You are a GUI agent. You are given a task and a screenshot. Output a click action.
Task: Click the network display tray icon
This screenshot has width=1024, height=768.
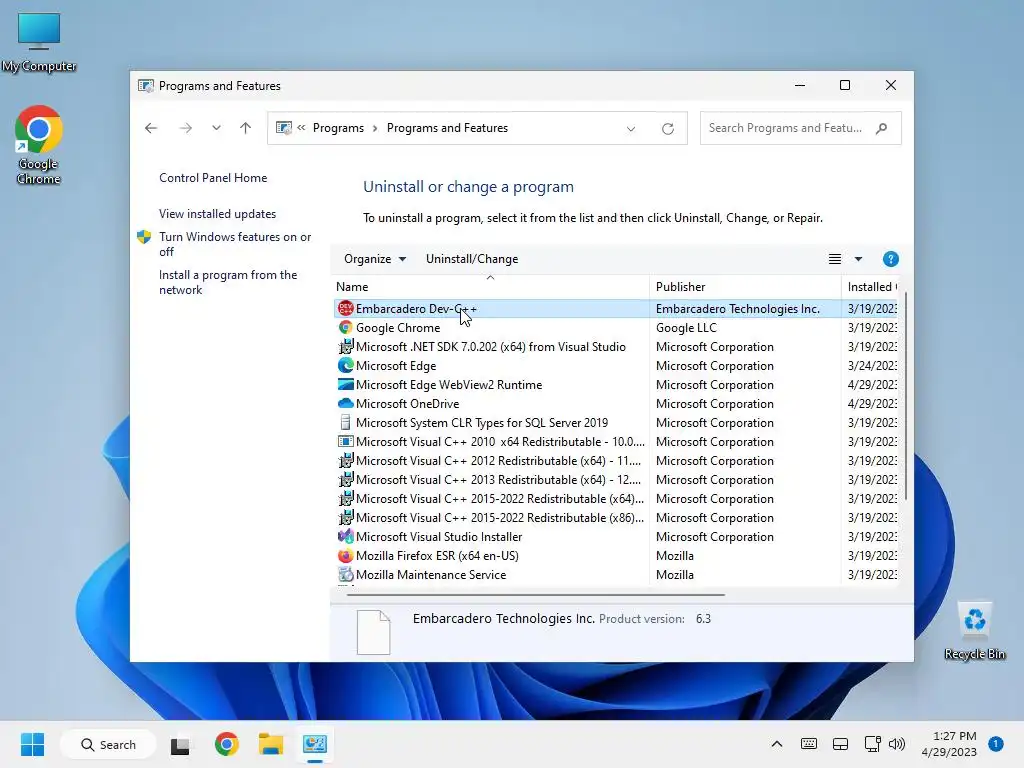tap(872, 744)
